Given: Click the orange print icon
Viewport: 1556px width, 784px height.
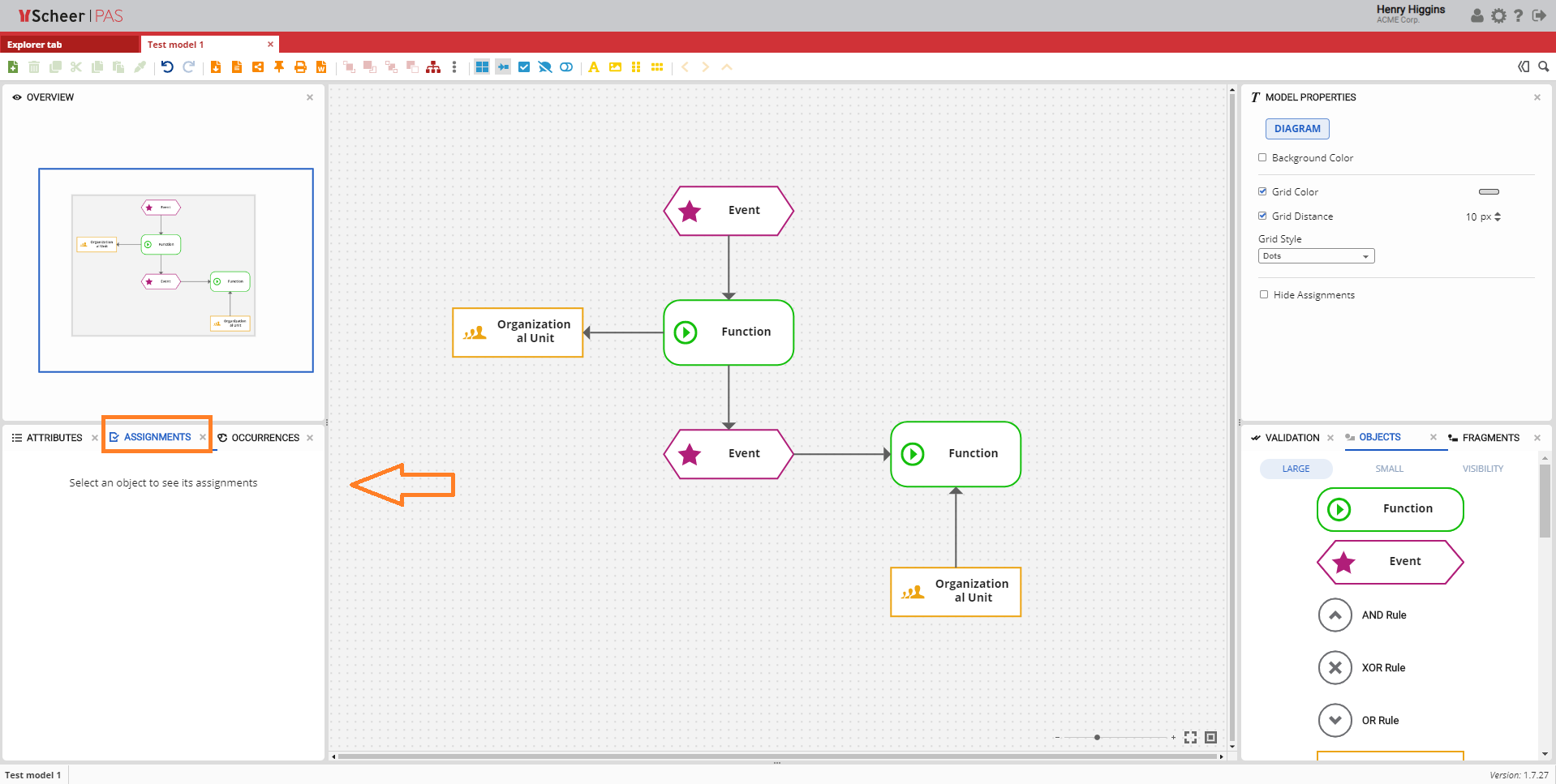Looking at the screenshot, I should (300, 67).
